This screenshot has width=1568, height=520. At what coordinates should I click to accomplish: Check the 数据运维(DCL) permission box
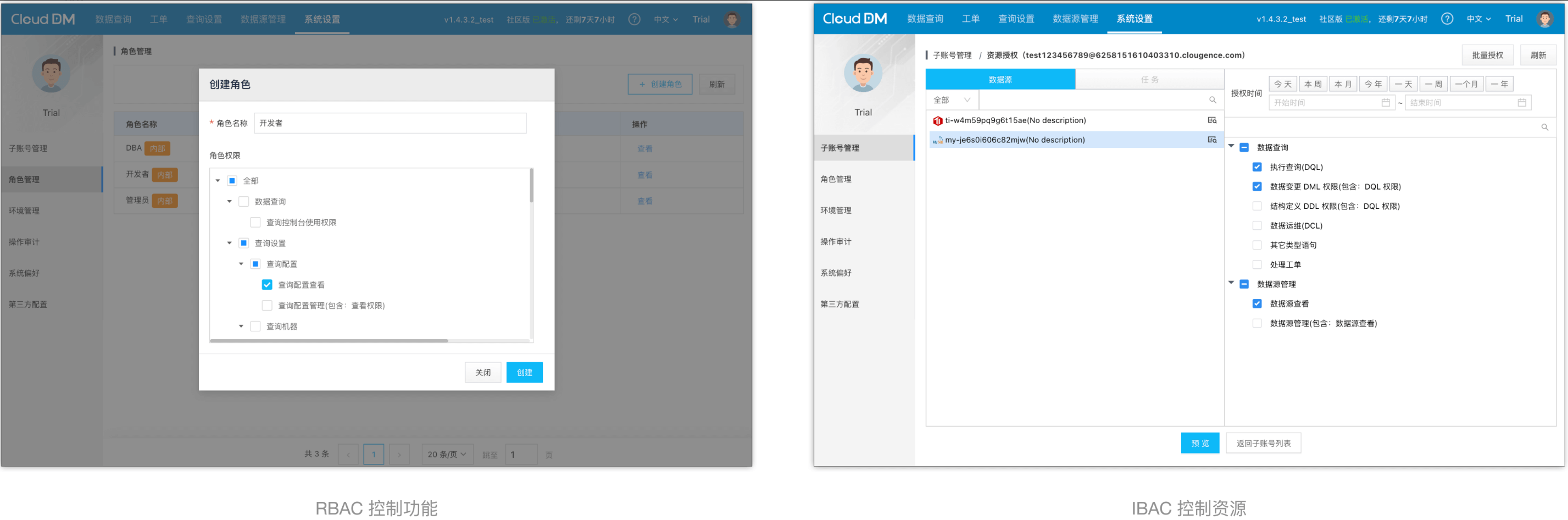coord(1256,226)
